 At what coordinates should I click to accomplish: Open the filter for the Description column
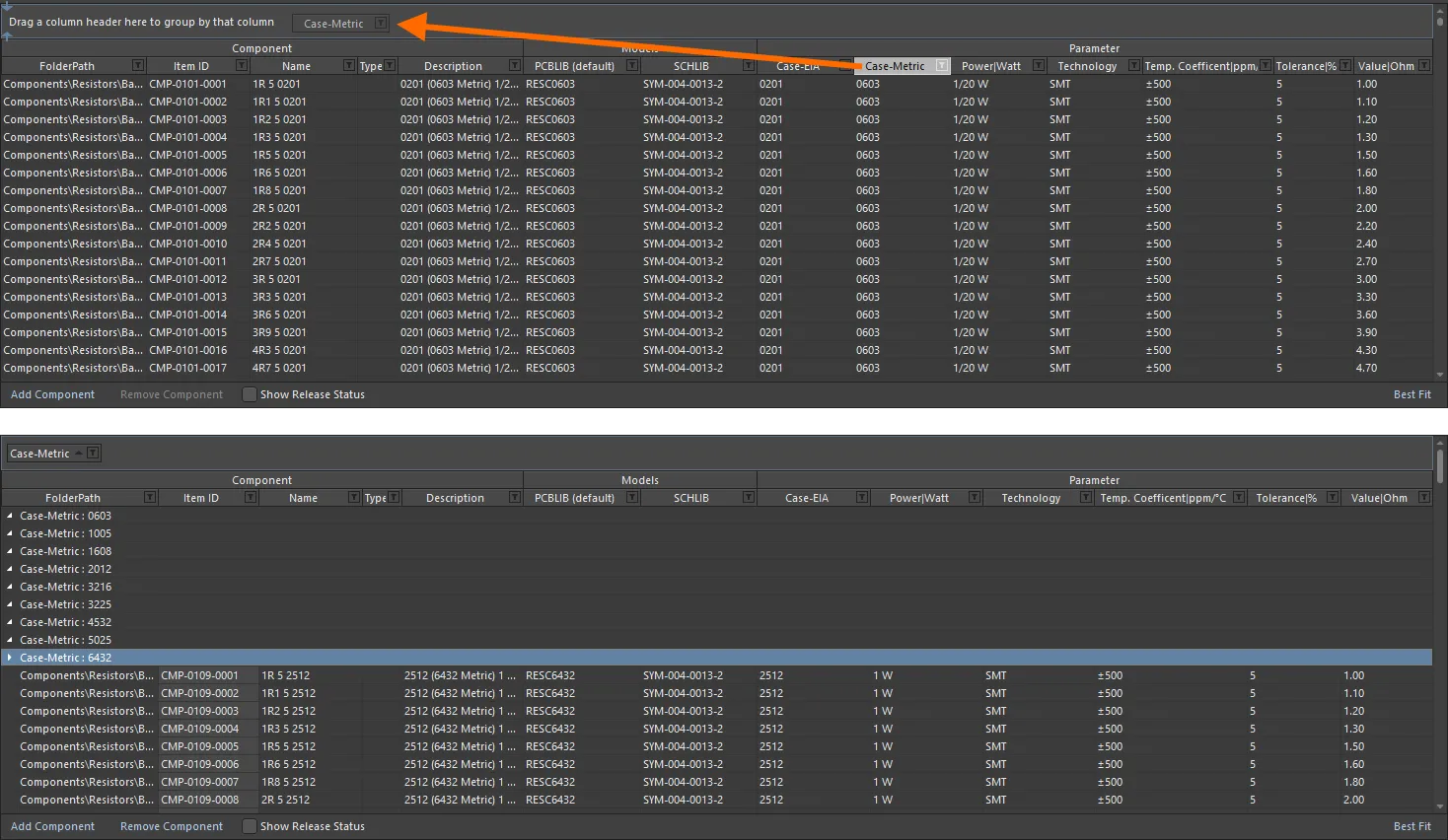pyautogui.click(x=515, y=65)
